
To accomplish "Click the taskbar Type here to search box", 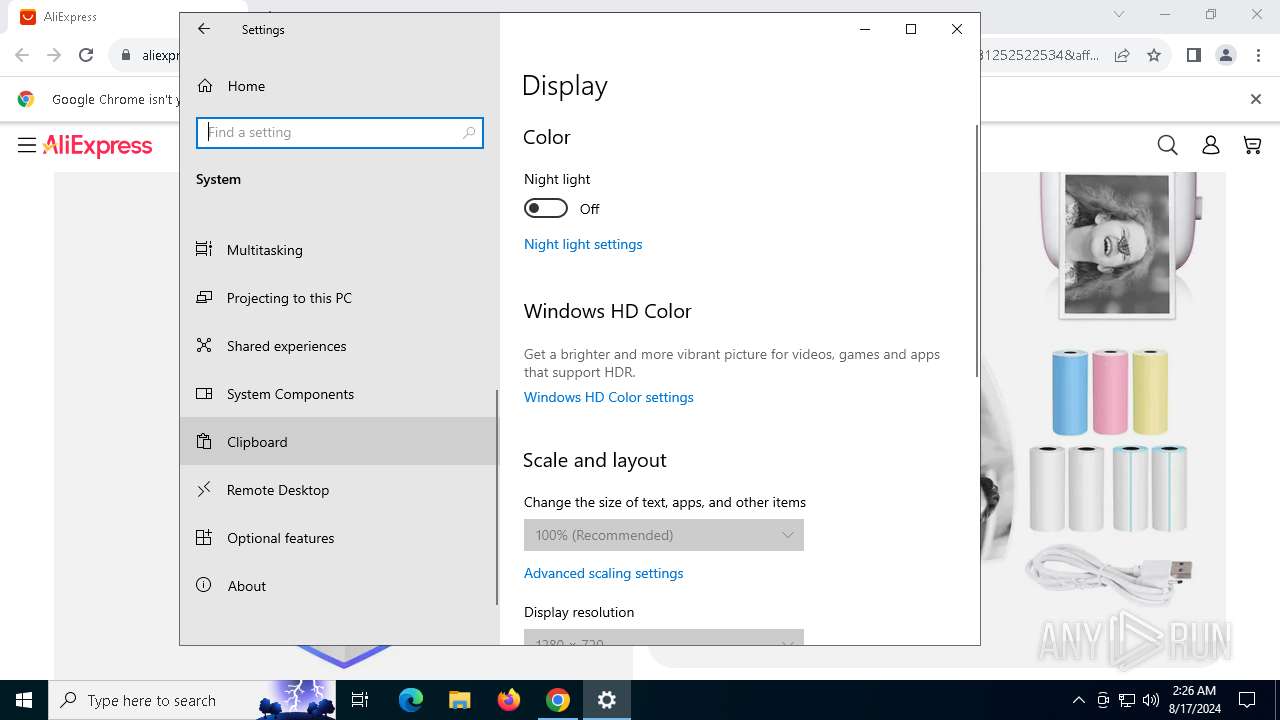I will 192,700.
